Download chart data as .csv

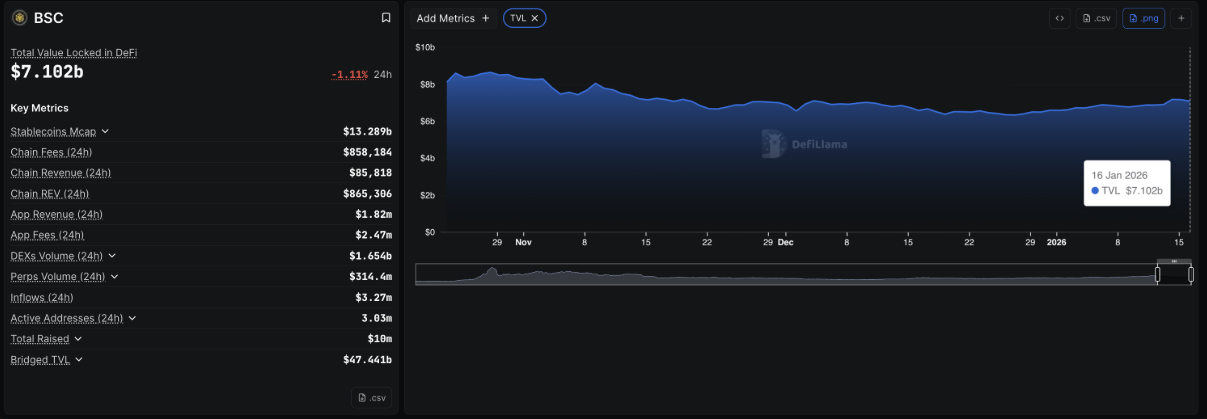(1096, 18)
